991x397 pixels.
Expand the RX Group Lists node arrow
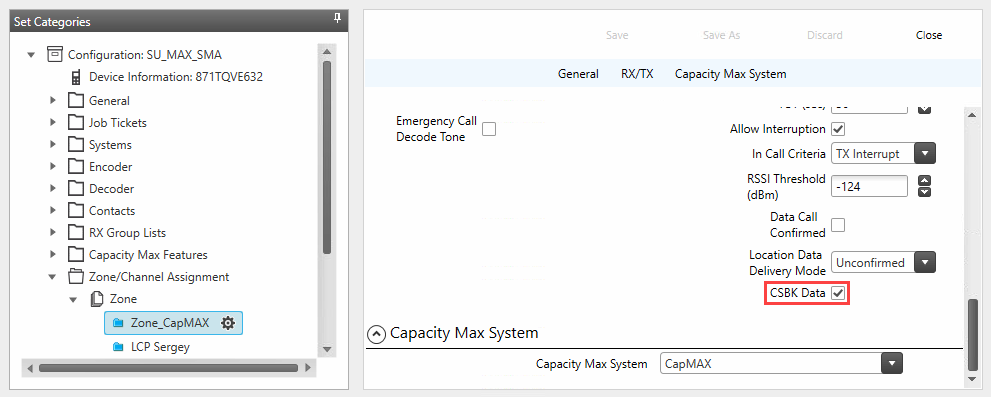tap(52, 233)
